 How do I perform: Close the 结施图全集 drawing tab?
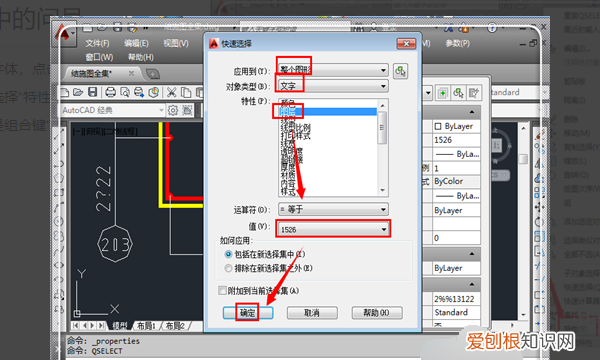coord(131,73)
